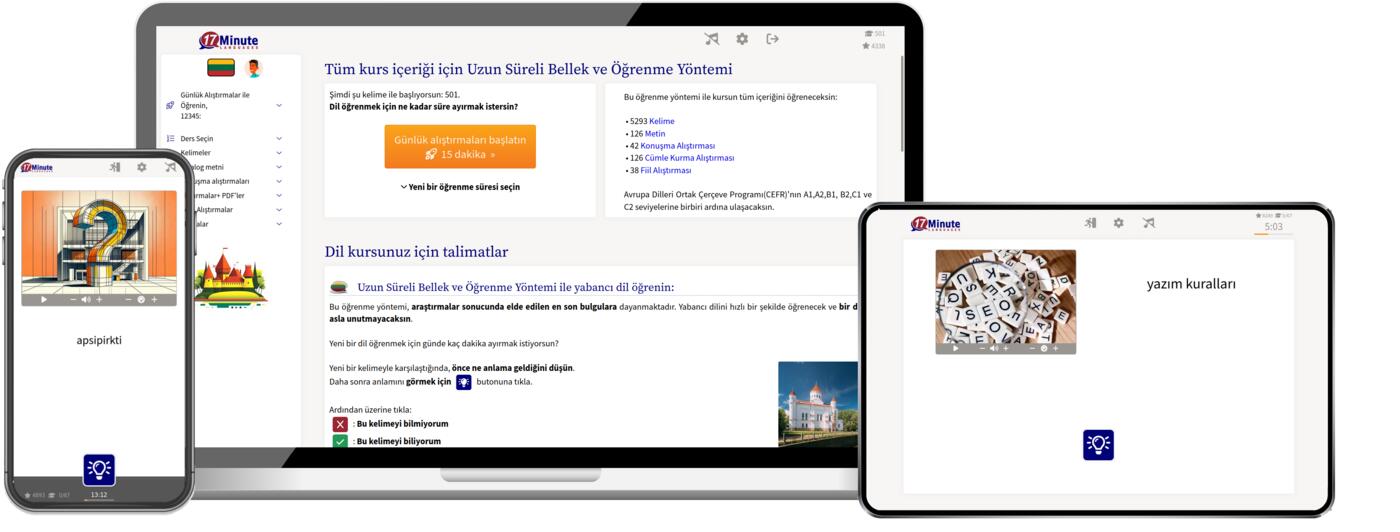The image size is (1400, 532).
Task: Tap the lightbulb reveal button on tablet
Action: pos(1098,445)
